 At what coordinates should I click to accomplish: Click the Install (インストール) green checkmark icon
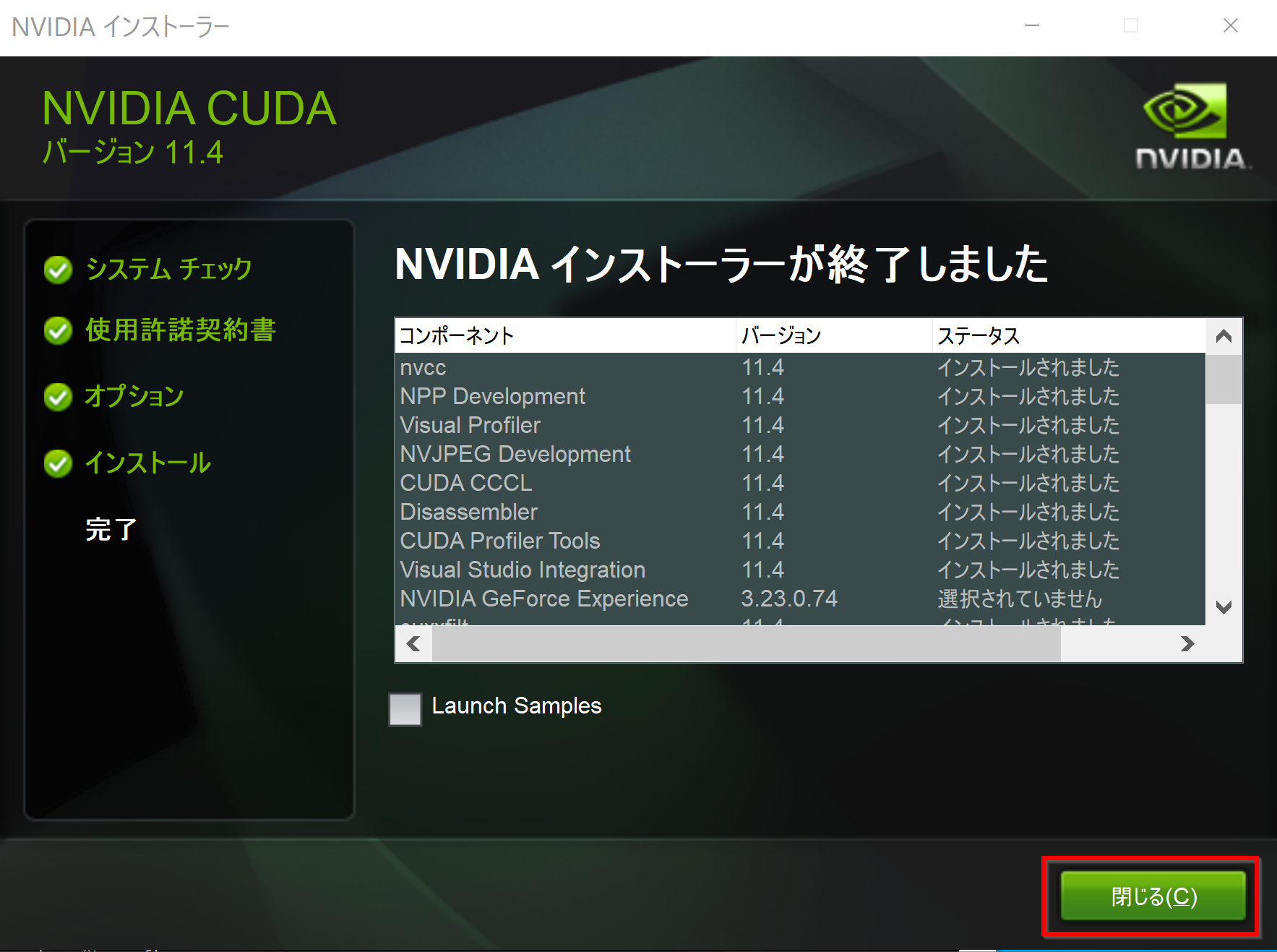(x=58, y=463)
